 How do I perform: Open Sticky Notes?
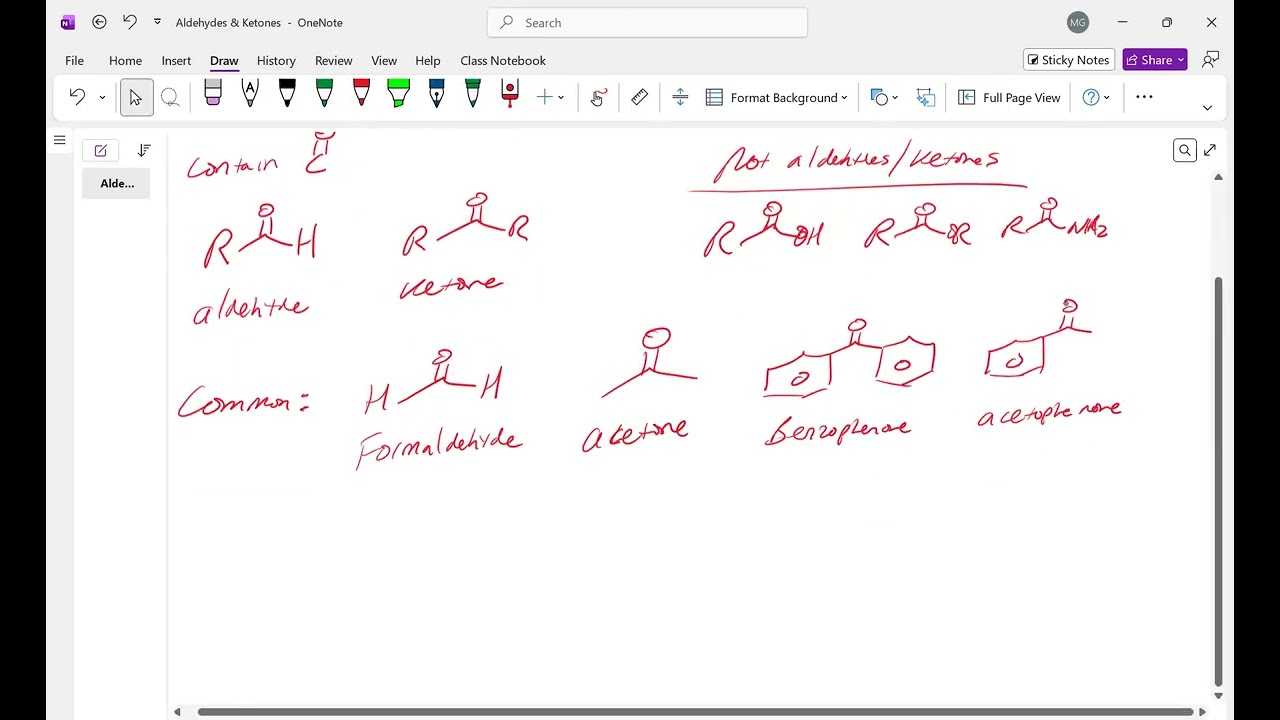coord(1069,60)
